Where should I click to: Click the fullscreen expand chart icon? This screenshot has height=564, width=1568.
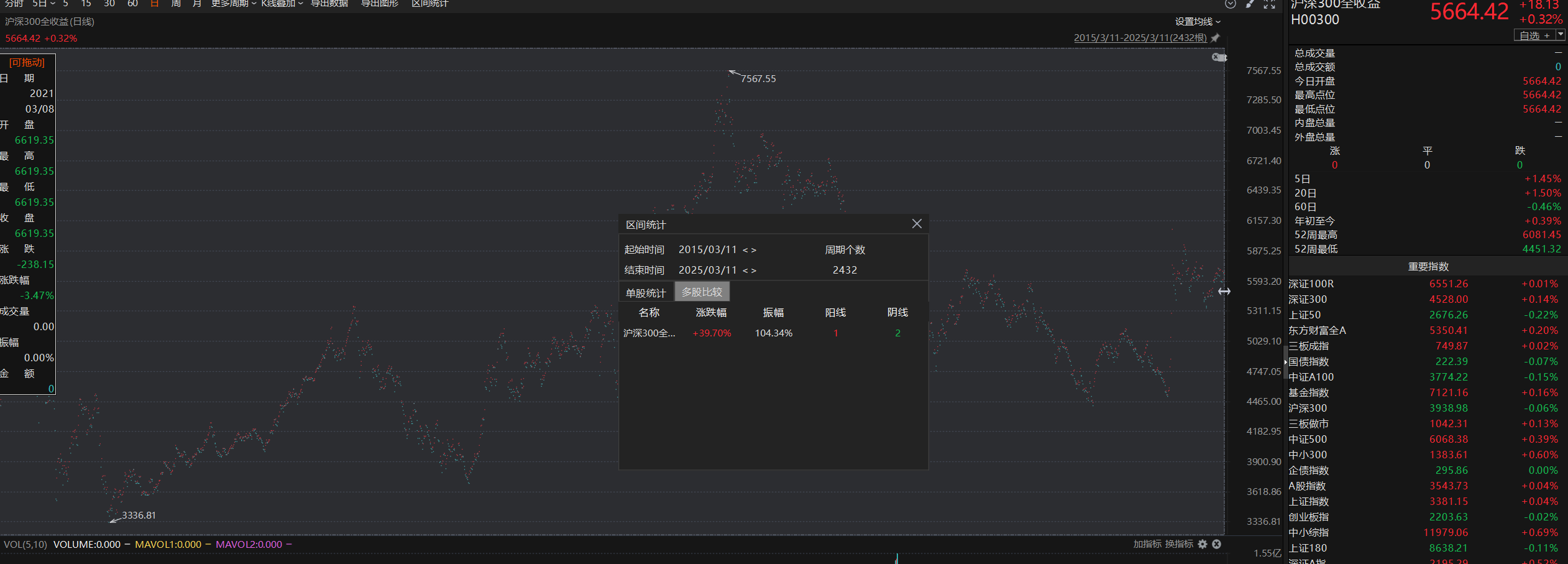click(x=1269, y=4)
